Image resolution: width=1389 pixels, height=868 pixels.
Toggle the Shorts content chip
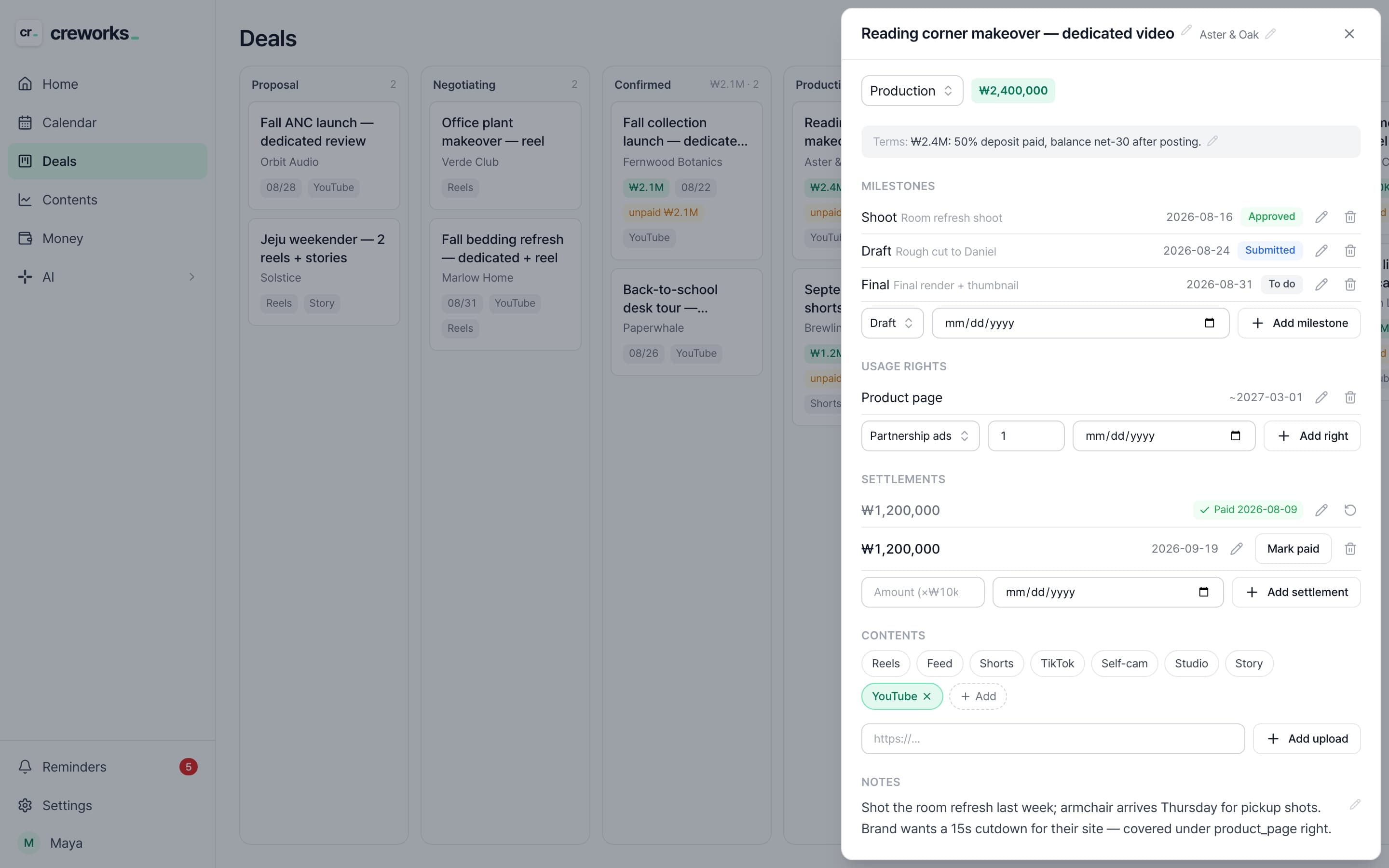(996, 664)
